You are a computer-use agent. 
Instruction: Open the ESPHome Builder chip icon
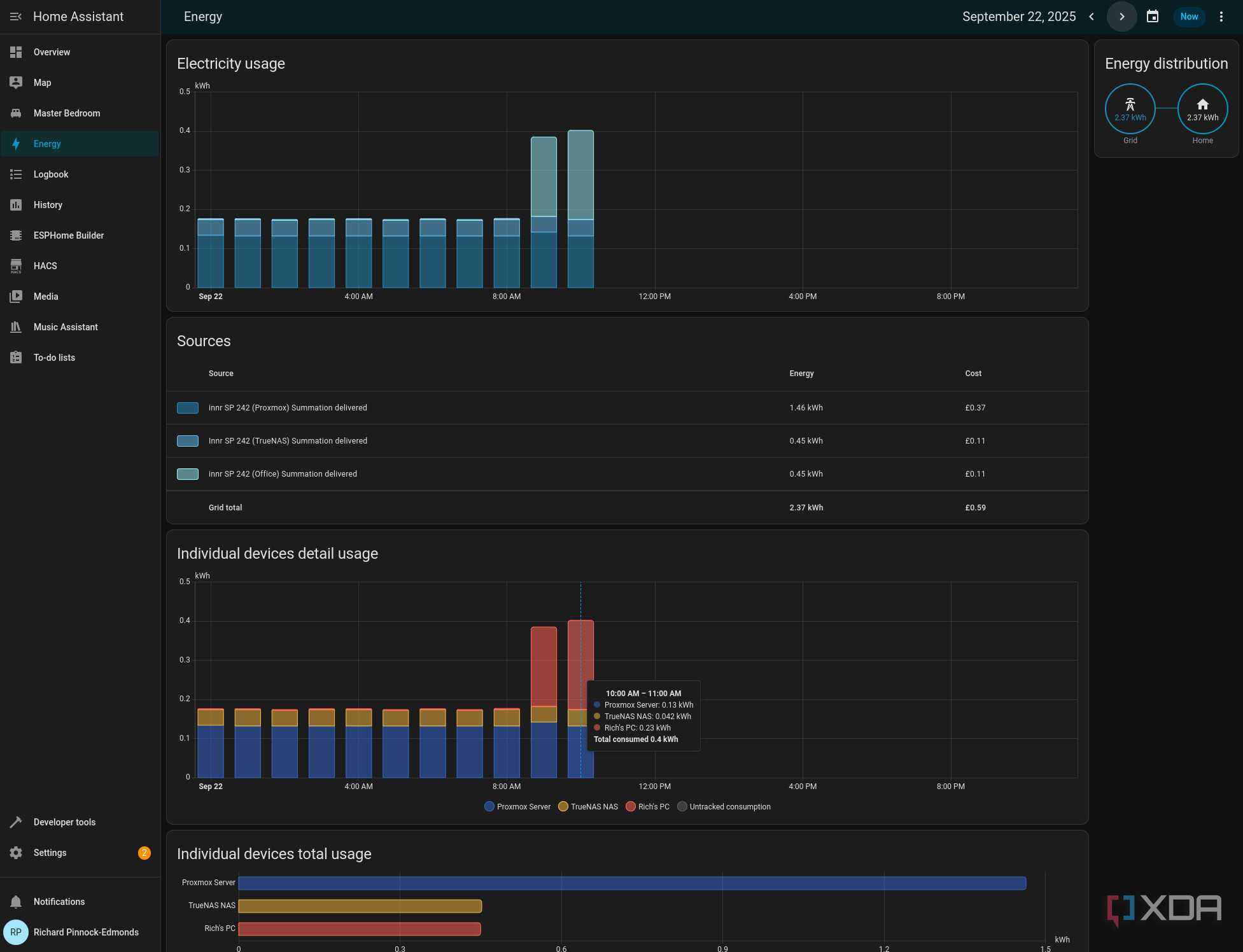click(x=16, y=235)
